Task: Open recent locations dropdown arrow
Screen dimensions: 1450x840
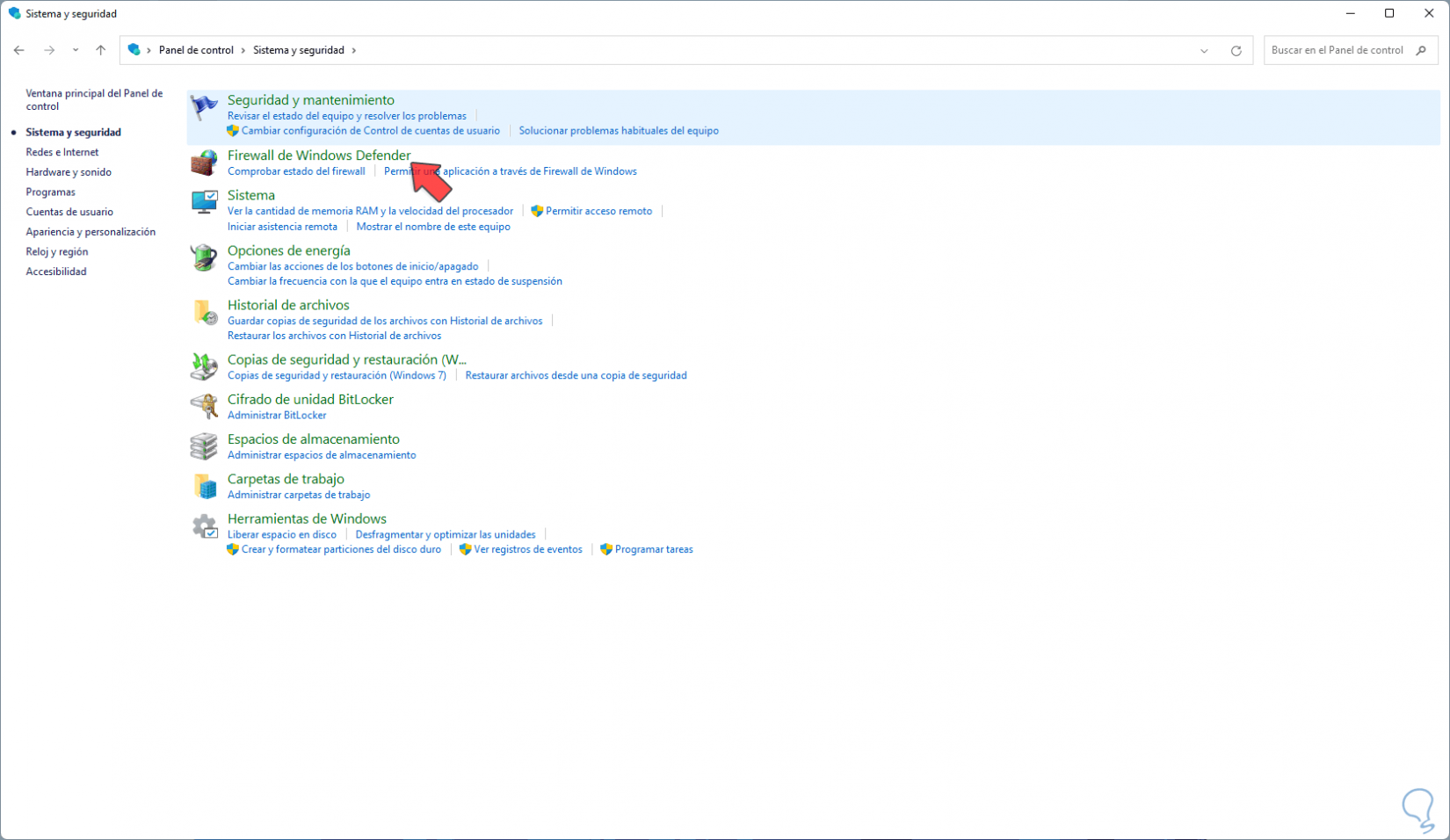Action: tap(76, 50)
